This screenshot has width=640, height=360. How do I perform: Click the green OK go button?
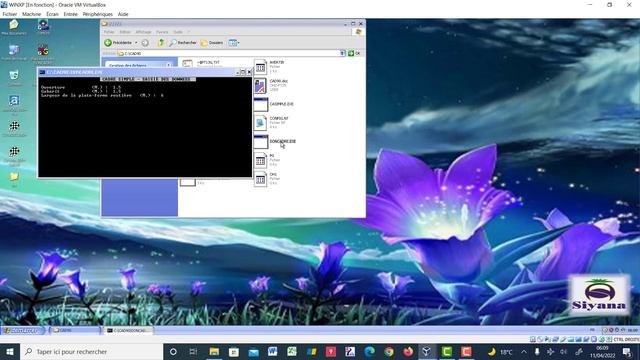[354, 53]
